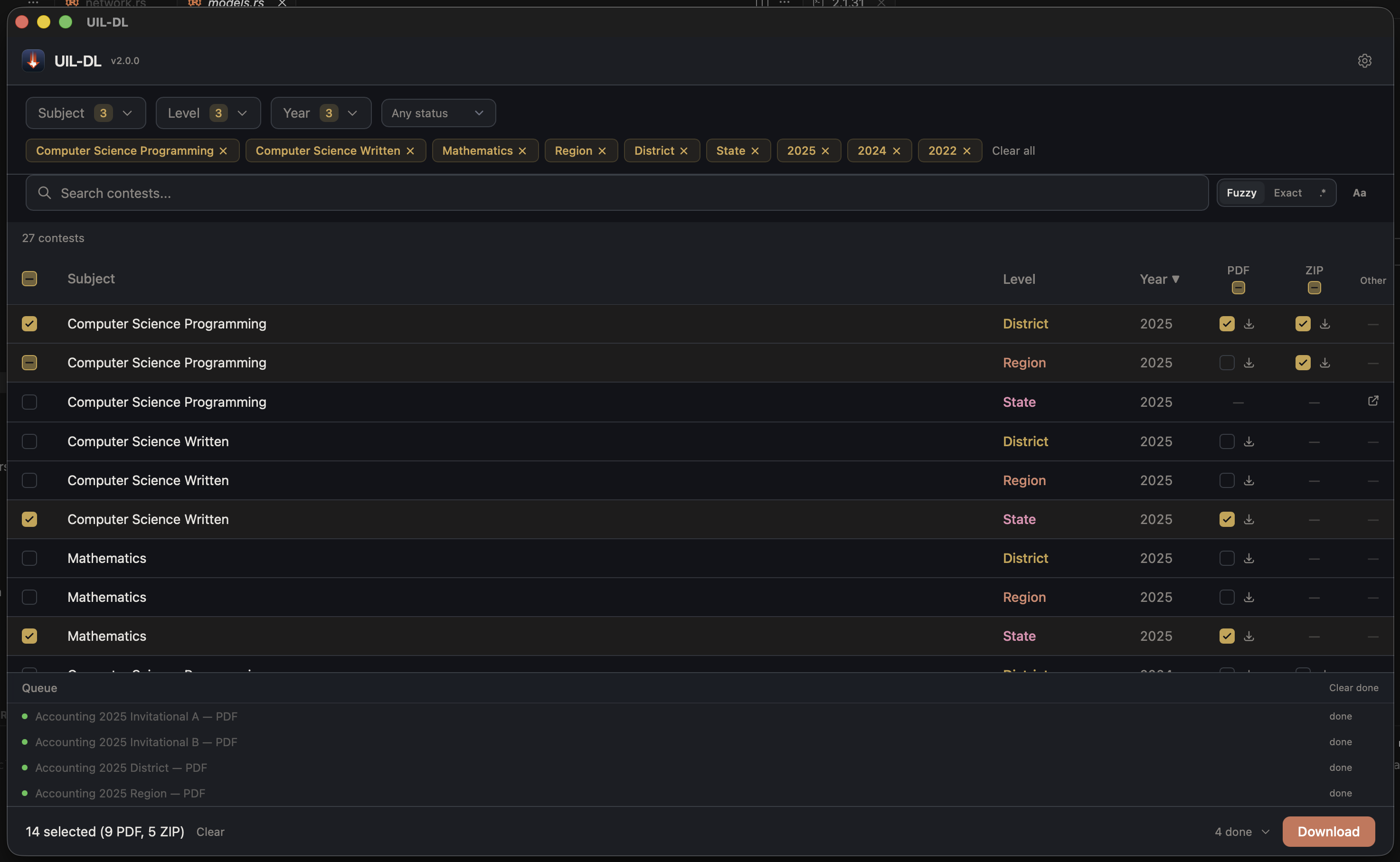1400x862 pixels.
Task: Click the Clear all filters link
Action: click(x=1013, y=150)
